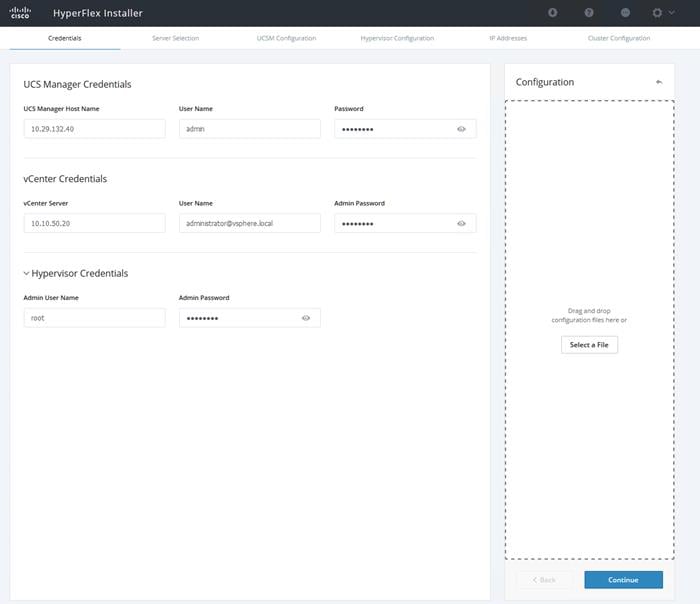This screenshot has width=700, height=604.
Task: Click the vCenter Credentials heading
Action: 65,179
